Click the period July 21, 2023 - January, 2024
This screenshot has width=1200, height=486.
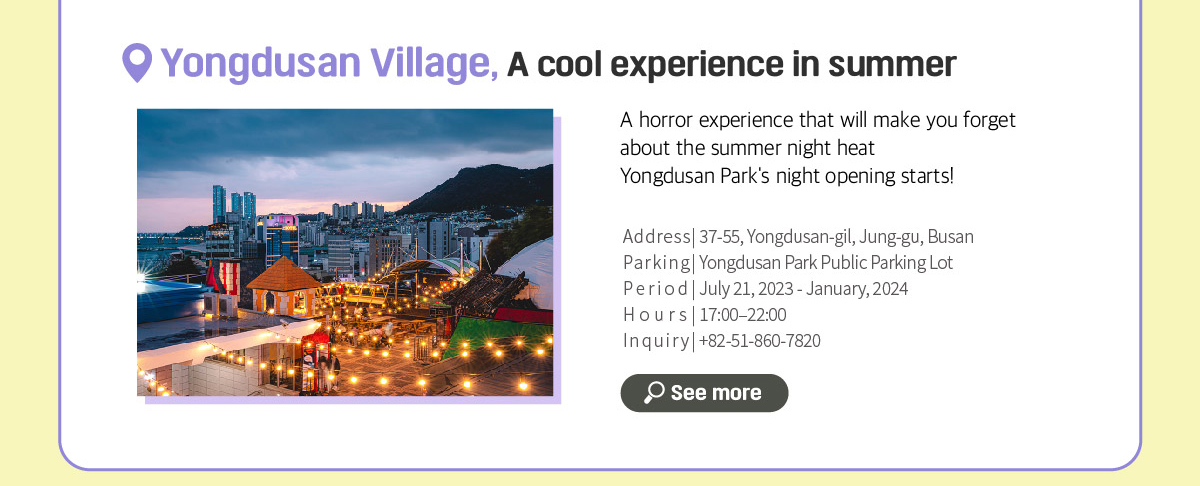pyautogui.click(x=803, y=289)
